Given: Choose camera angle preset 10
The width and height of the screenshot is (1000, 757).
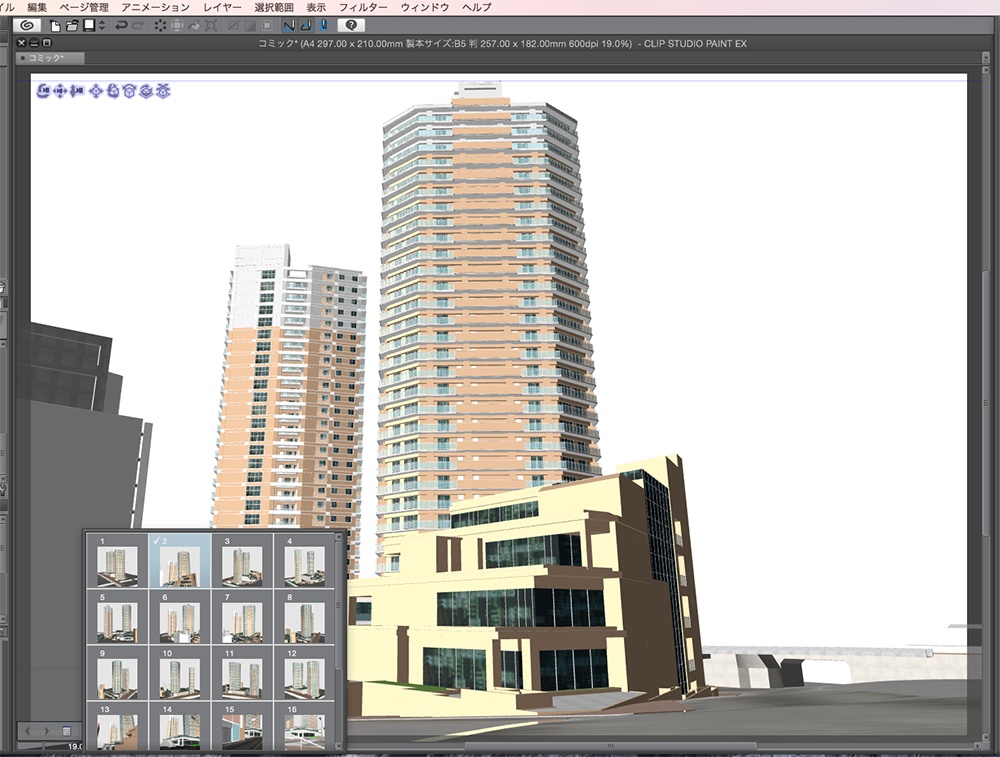Looking at the screenshot, I should click(180, 673).
